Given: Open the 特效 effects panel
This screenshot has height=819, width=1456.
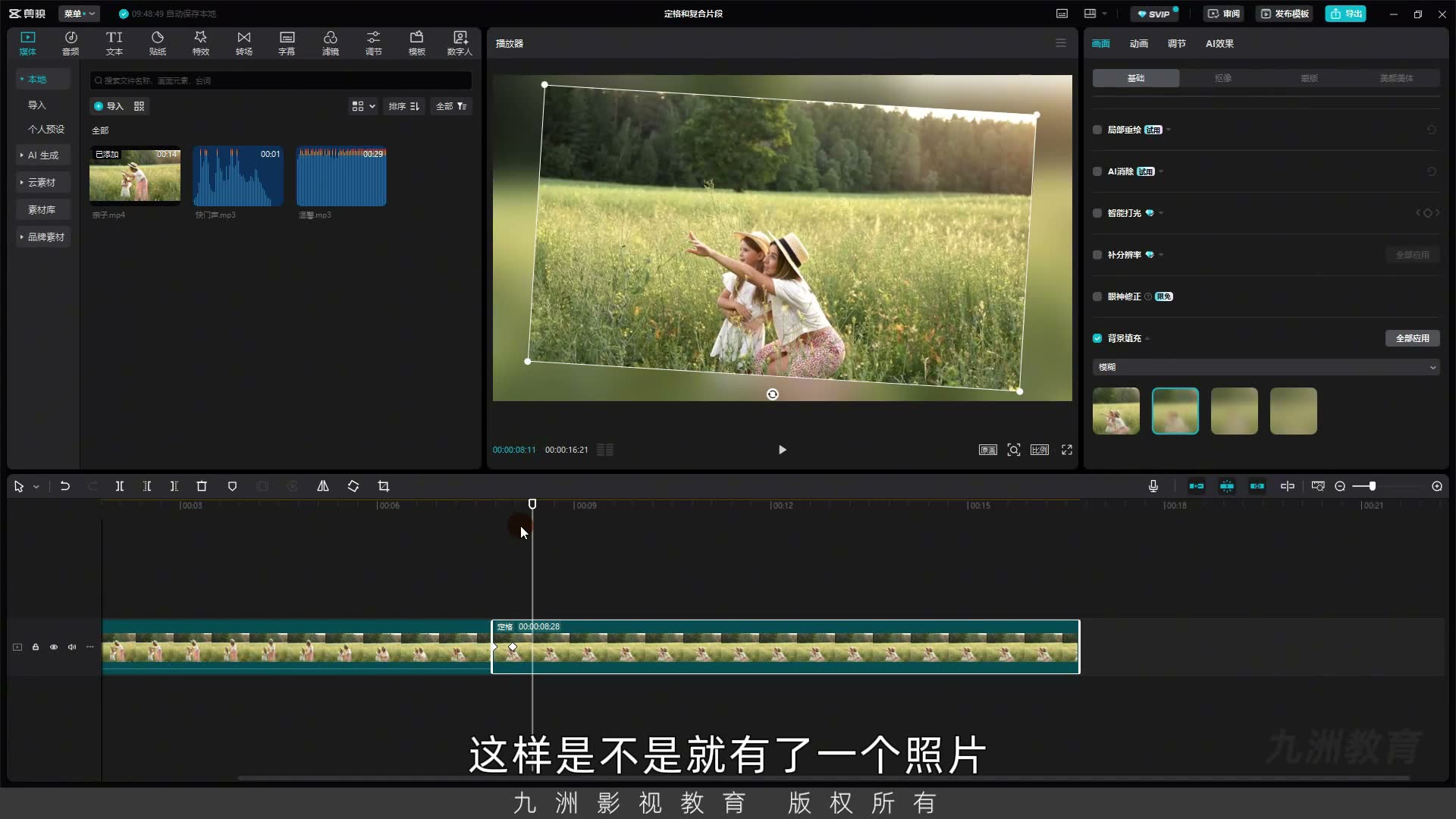Looking at the screenshot, I should [200, 43].
